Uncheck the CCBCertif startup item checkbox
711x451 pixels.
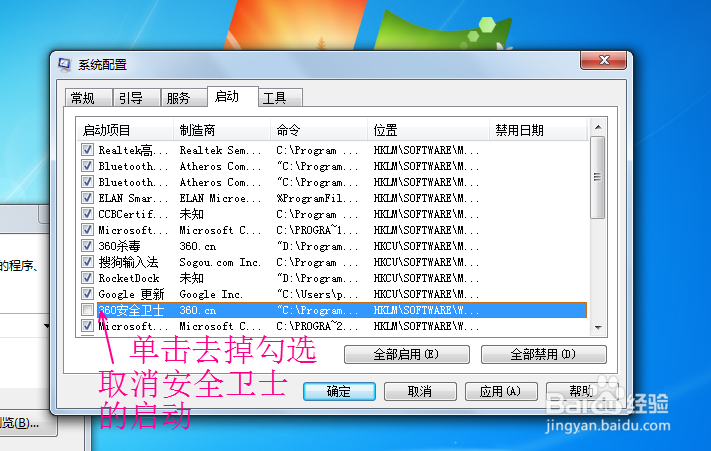[x=87, y=213]
